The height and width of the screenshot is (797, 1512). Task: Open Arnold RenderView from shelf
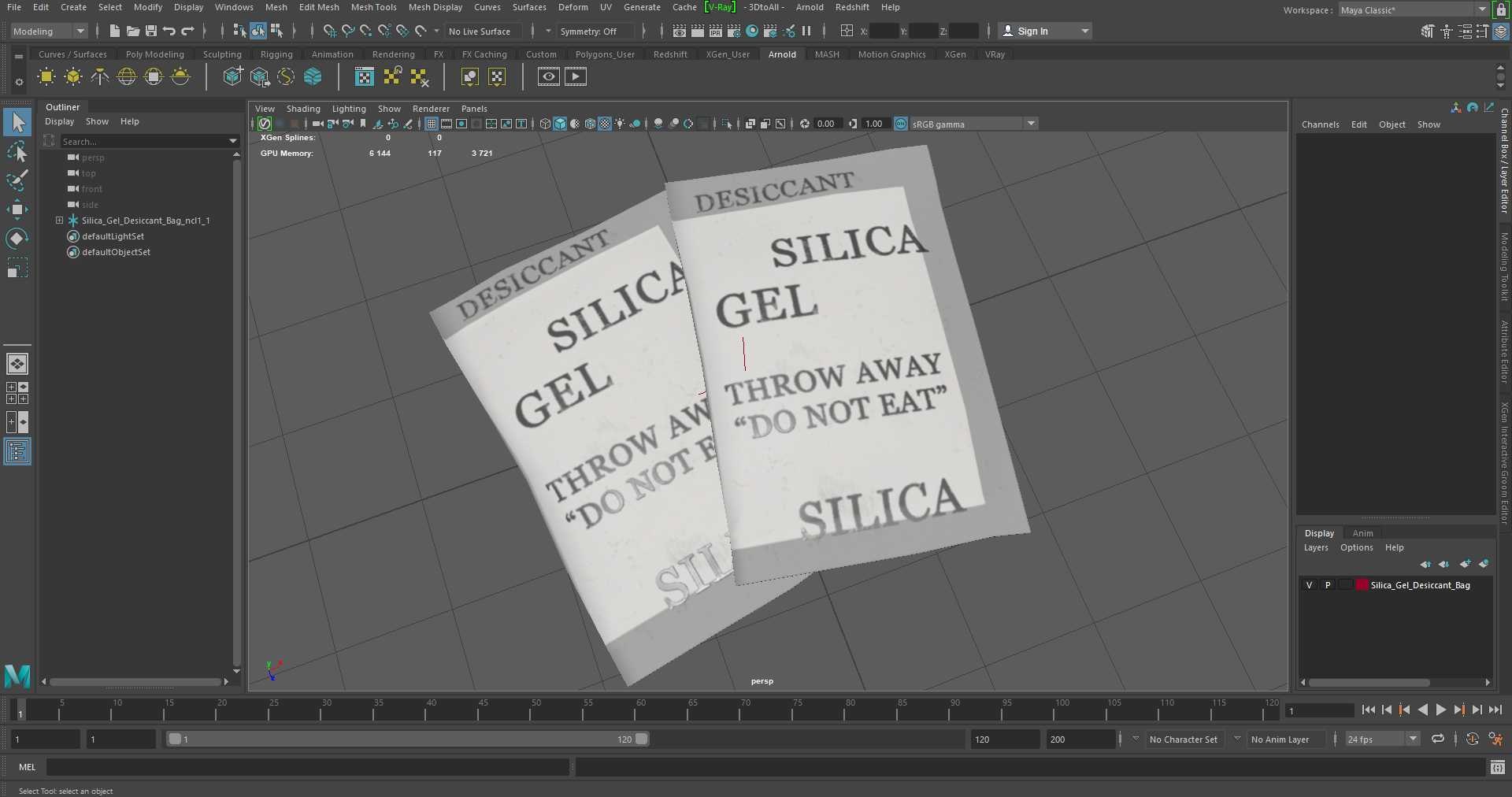coord(549,76)
